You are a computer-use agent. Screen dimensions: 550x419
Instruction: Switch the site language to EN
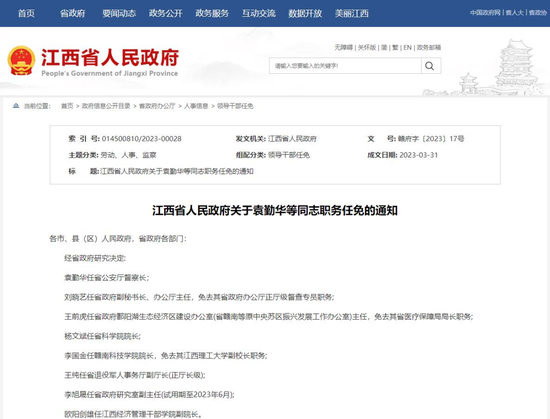(x=407, y=47)
